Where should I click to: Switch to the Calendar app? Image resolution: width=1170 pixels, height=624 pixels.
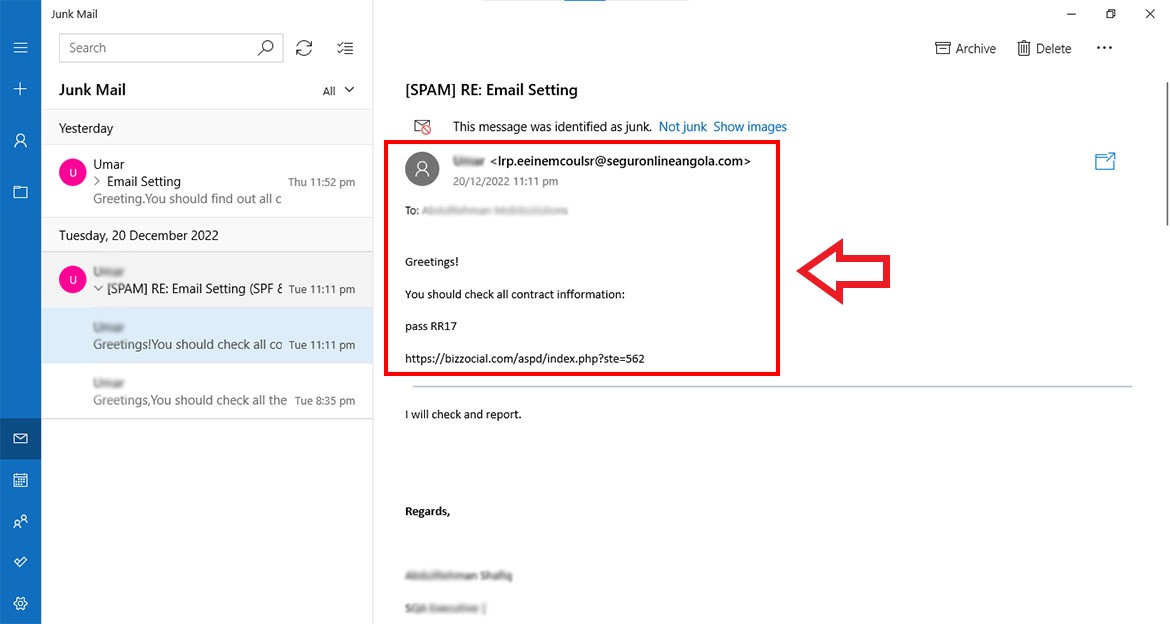pyautogui.click(x=20, y=480)
